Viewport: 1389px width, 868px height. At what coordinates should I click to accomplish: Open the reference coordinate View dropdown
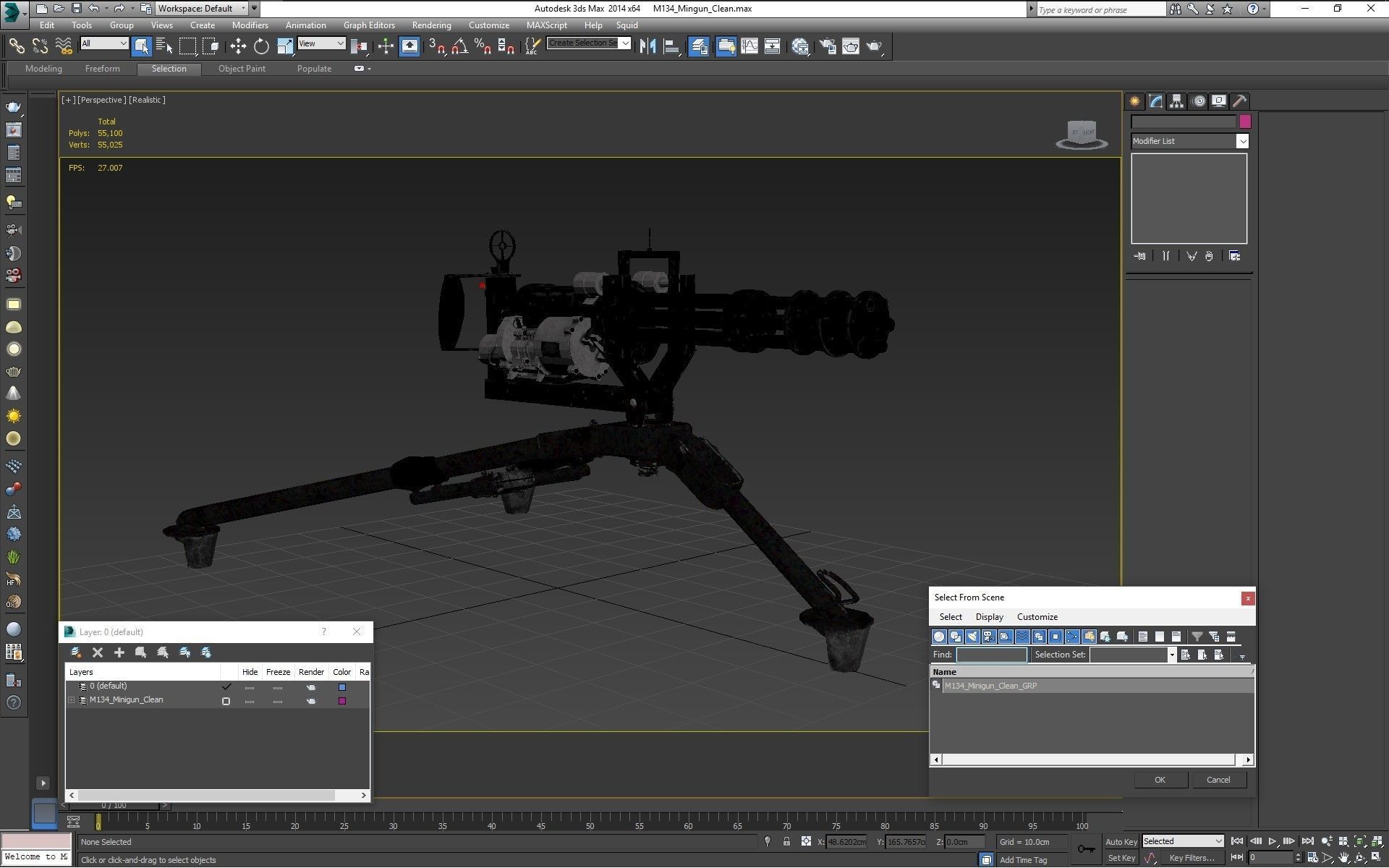click(x=321, y=43)
